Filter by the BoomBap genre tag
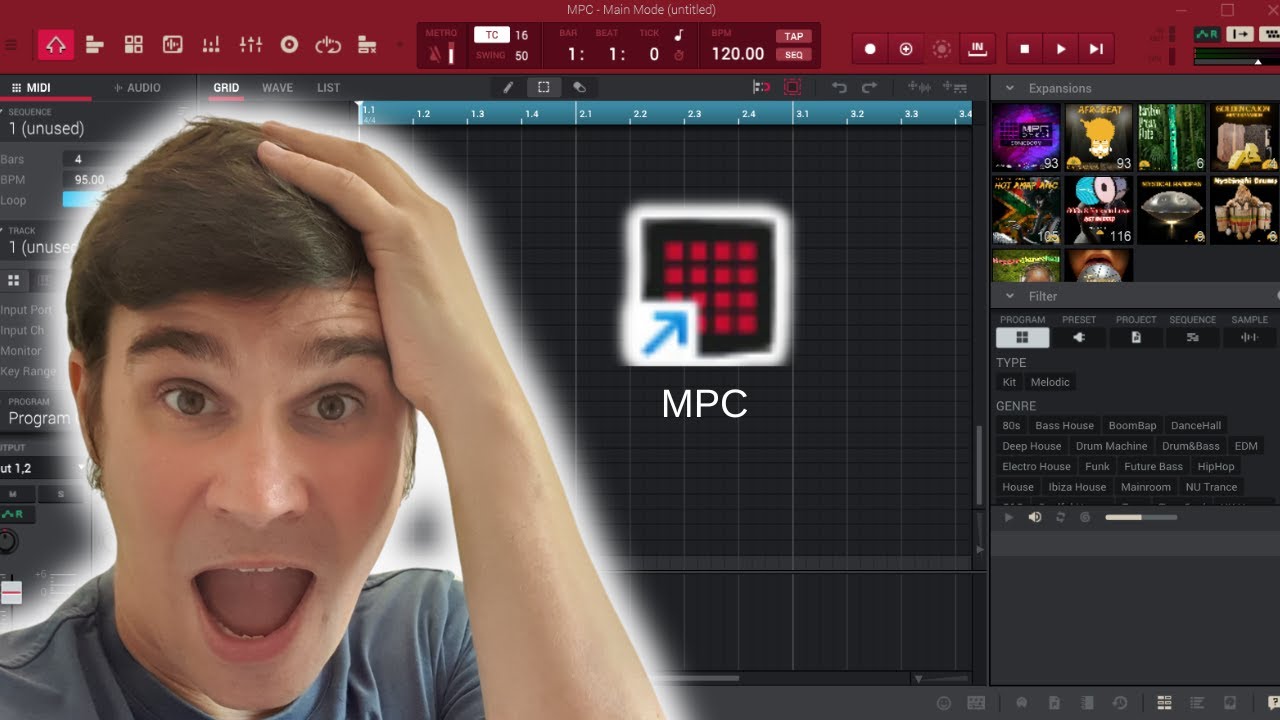Image resolution: width=1280 pixels, height=720 pixels. click(1132, 425)
